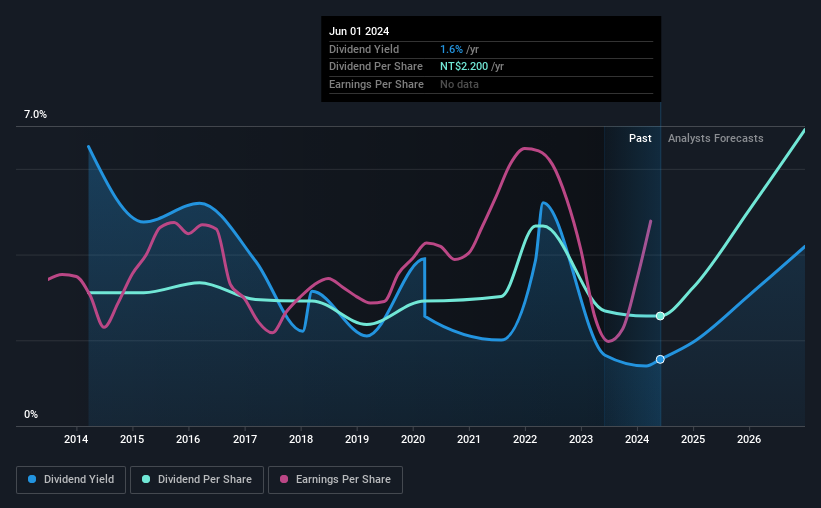The image size is (821, 508).
Task: Click the 2024 x-axis label
Action: tap(637, 439)
